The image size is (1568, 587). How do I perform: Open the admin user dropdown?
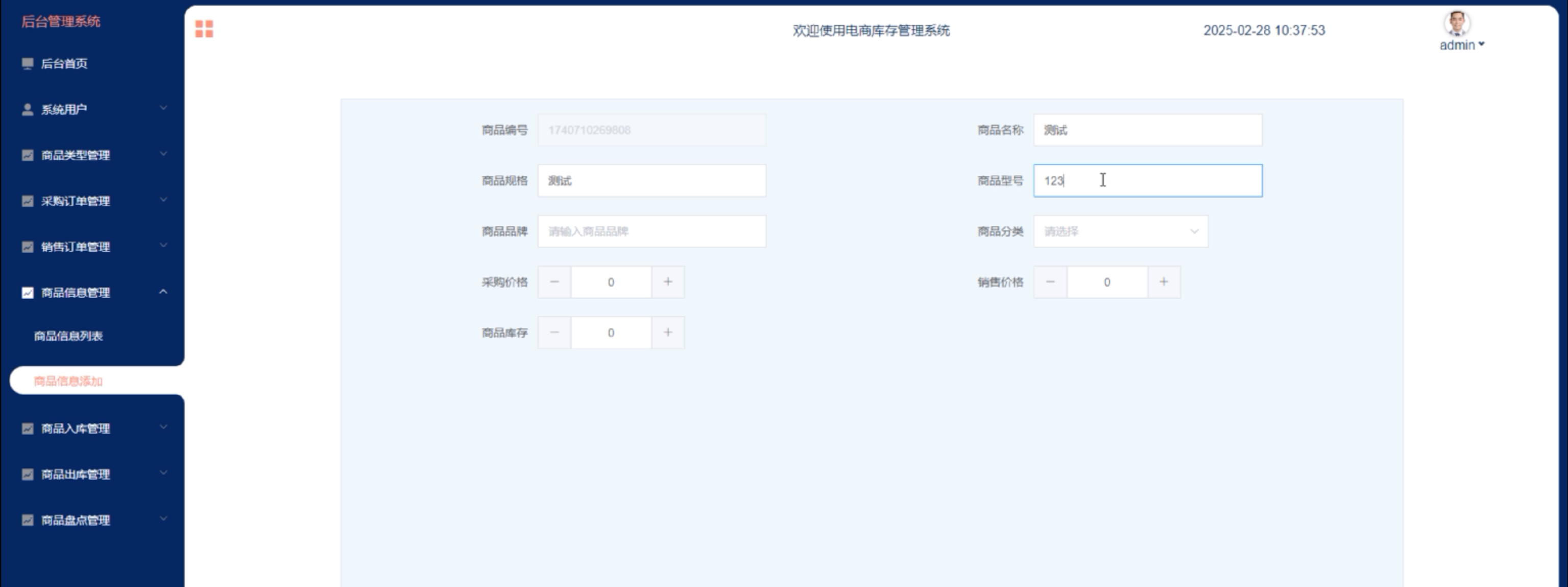[x=1461, y=45]
